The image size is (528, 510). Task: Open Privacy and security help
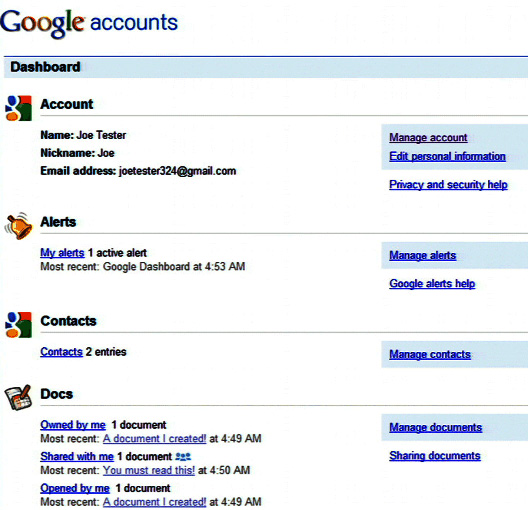pyautogui.click(x=448, y=184)
